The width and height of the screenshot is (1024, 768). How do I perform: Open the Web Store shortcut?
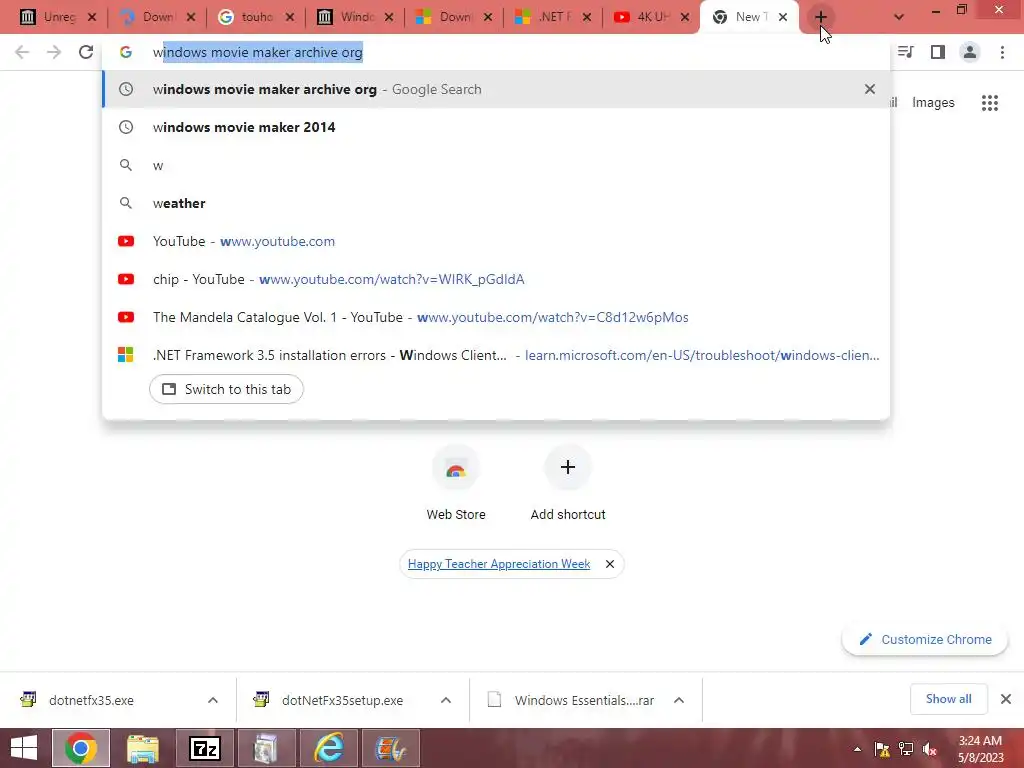(x=456, y=483)
